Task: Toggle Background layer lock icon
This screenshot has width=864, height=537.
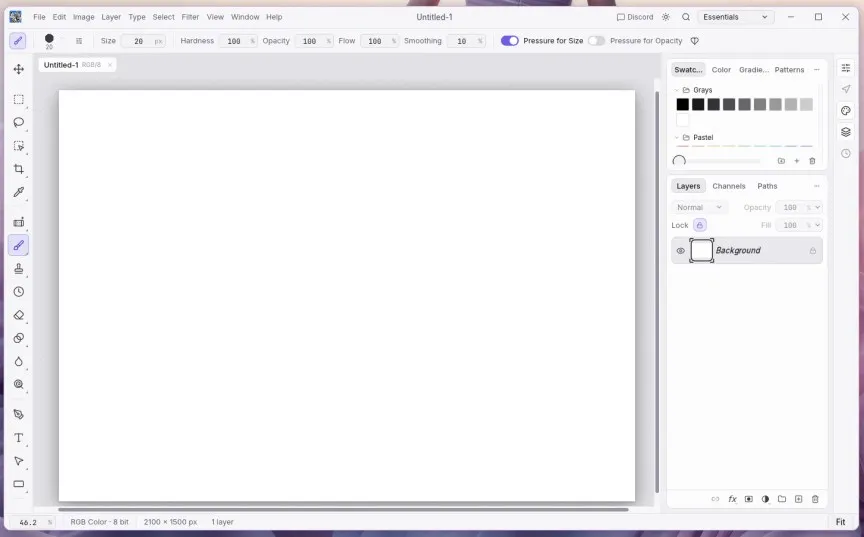Action: [x=813, y=251]
